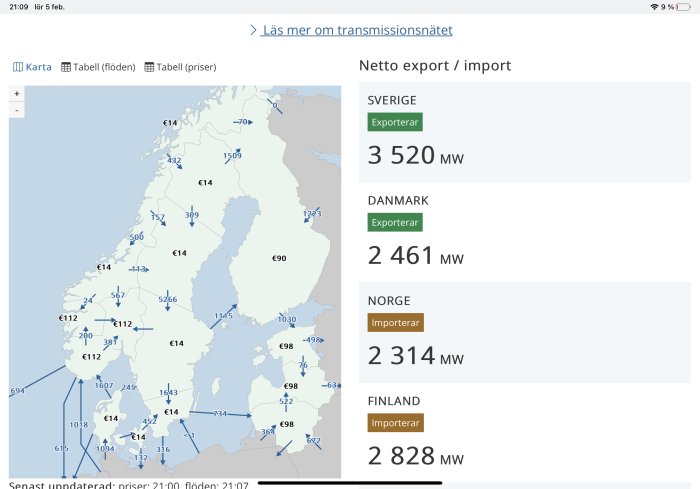Click the 1509 flow arrow on the map
The image size is (700, 489).
pos(232,156)
